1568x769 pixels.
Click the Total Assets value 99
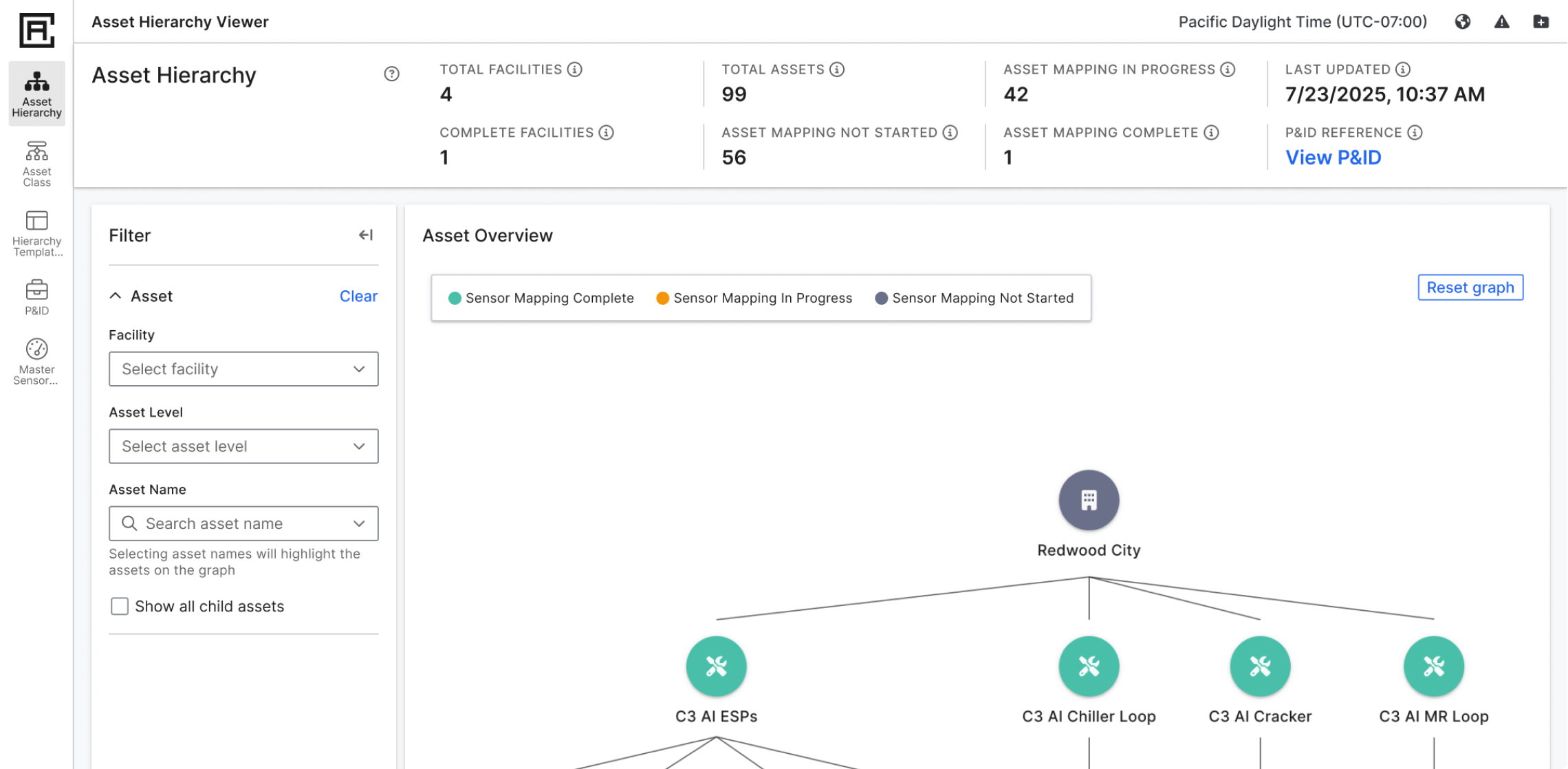[x=734, y=94]
